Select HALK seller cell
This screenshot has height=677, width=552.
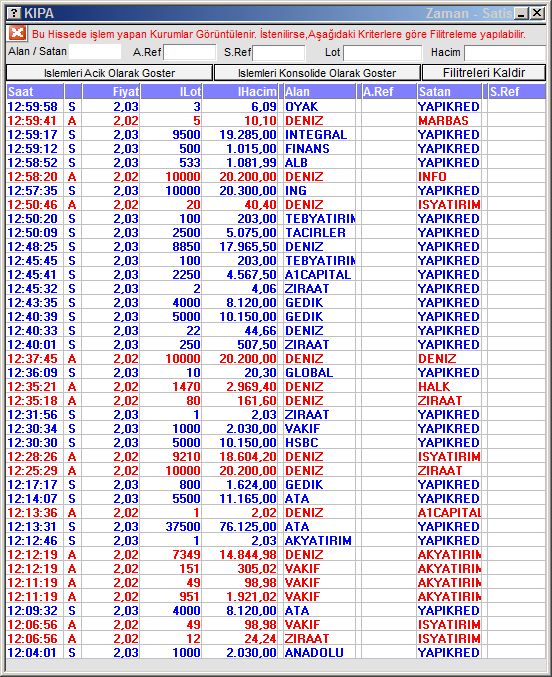(x=449, y=386)
